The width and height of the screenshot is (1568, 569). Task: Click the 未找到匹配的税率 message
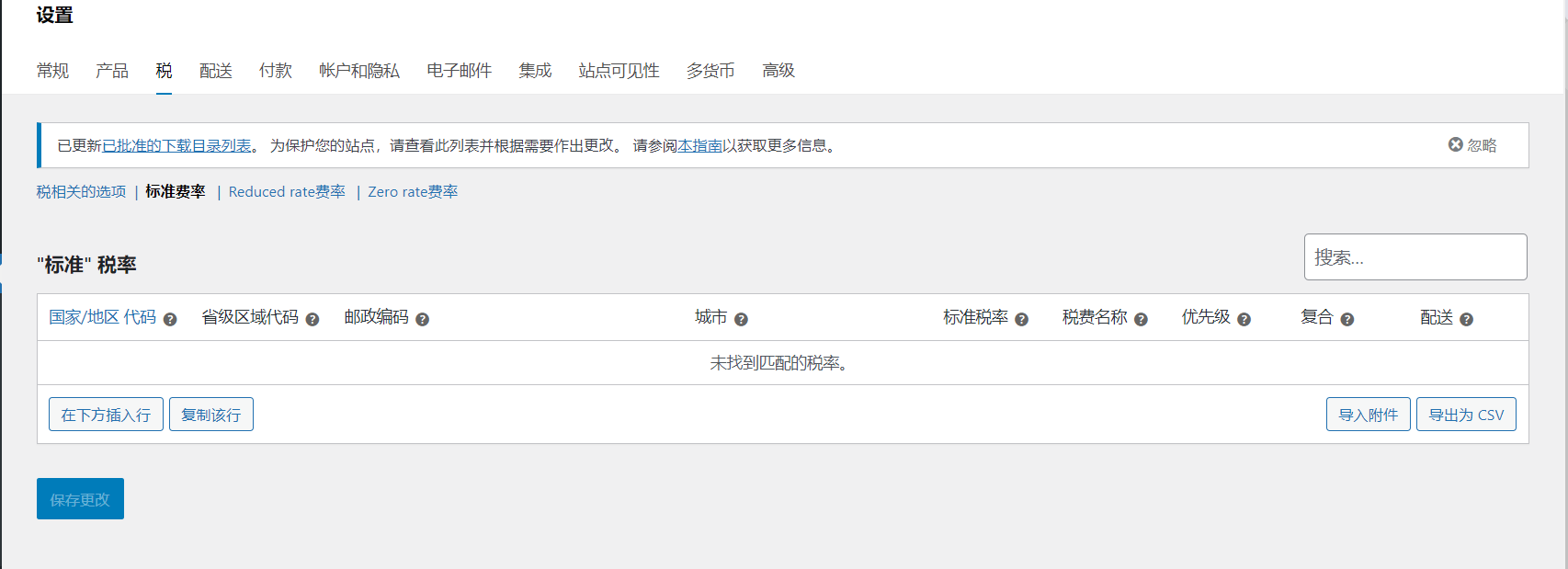[x=779, y=363]
